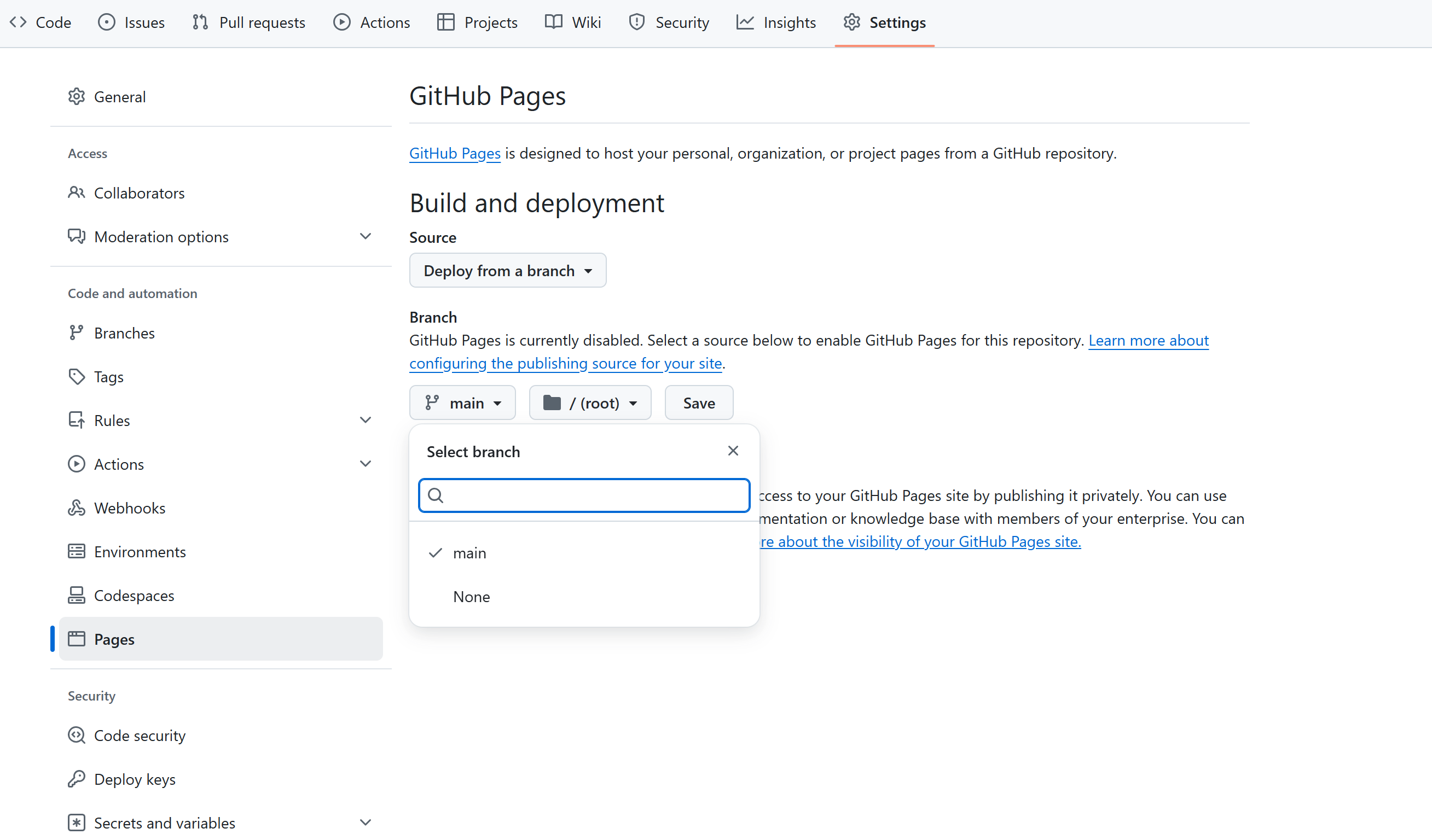Image resolution: width=1432 pixels, height=840 pixels.
Task: Click the Collaborators people icon
Action: point(76,193)
